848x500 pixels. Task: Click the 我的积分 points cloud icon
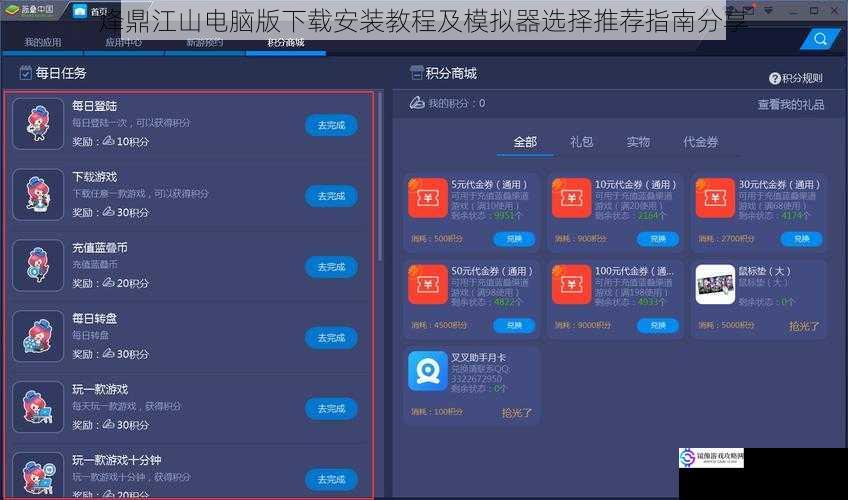pos(417,103)
